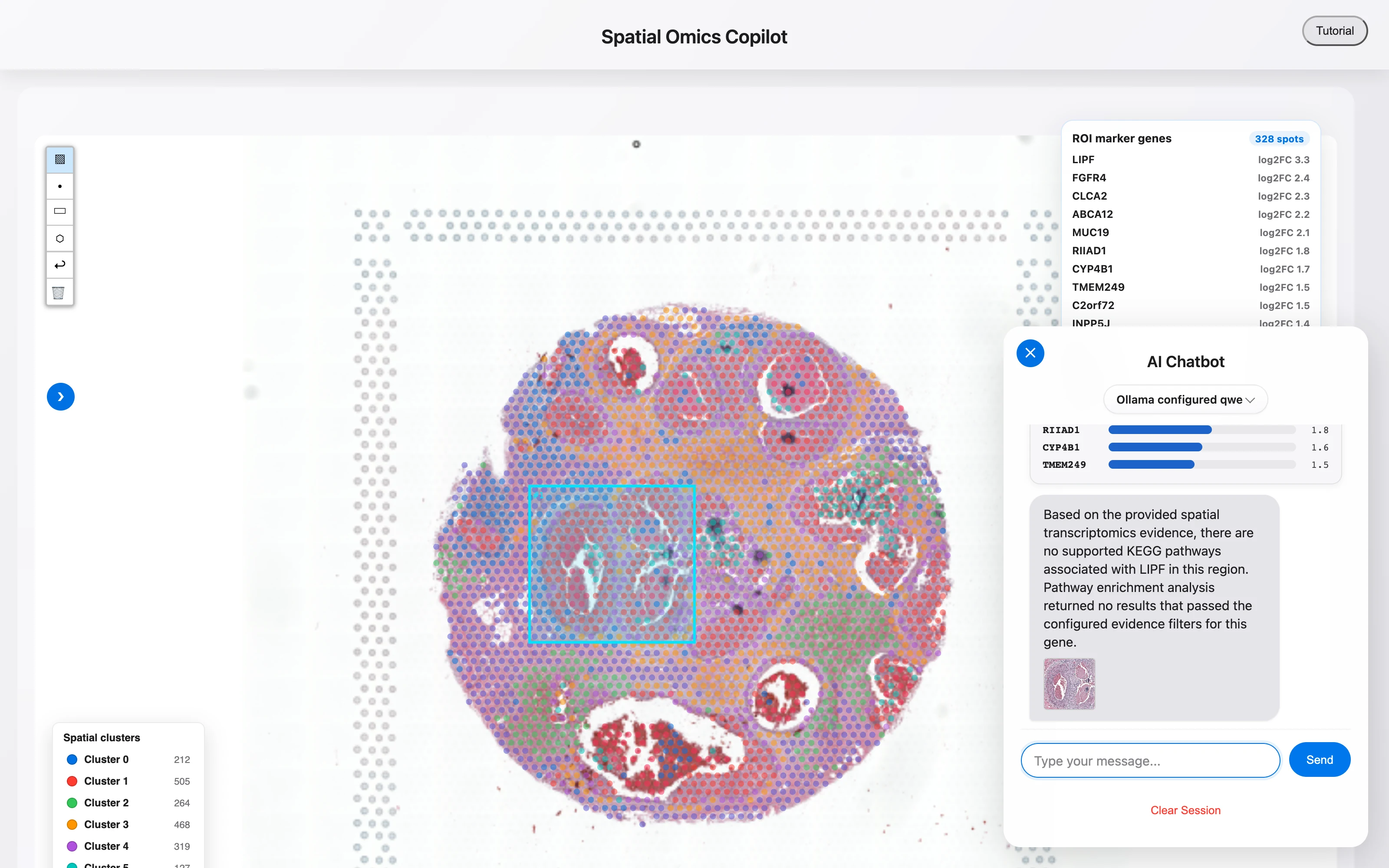Open the tissue thumbnail in chat reply

point(1069,684)
